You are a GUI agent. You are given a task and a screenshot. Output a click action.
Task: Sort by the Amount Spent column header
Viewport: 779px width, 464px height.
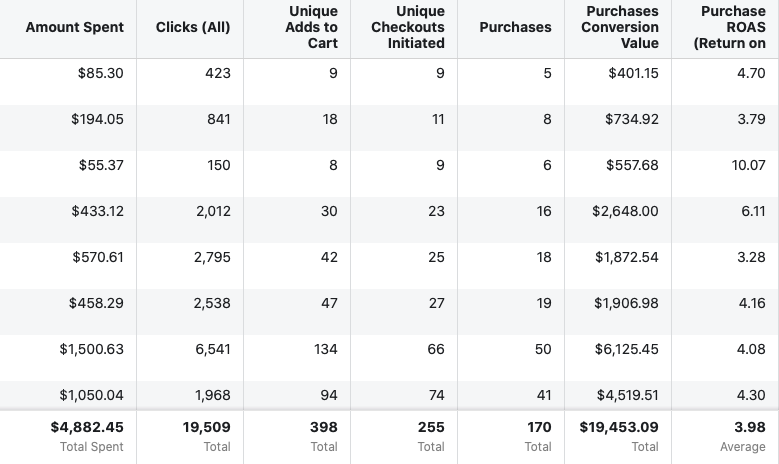(x=75, y=28)
